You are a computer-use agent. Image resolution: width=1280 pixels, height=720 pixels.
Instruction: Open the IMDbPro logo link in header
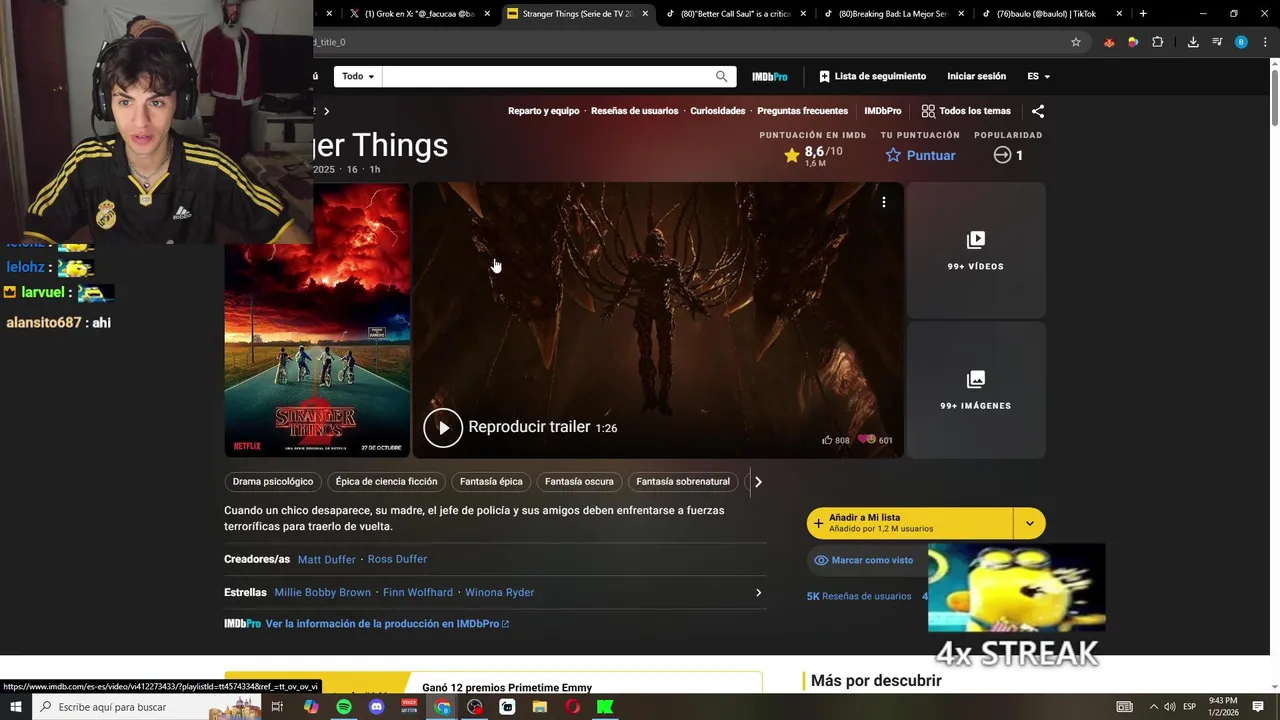click(770, 77)
